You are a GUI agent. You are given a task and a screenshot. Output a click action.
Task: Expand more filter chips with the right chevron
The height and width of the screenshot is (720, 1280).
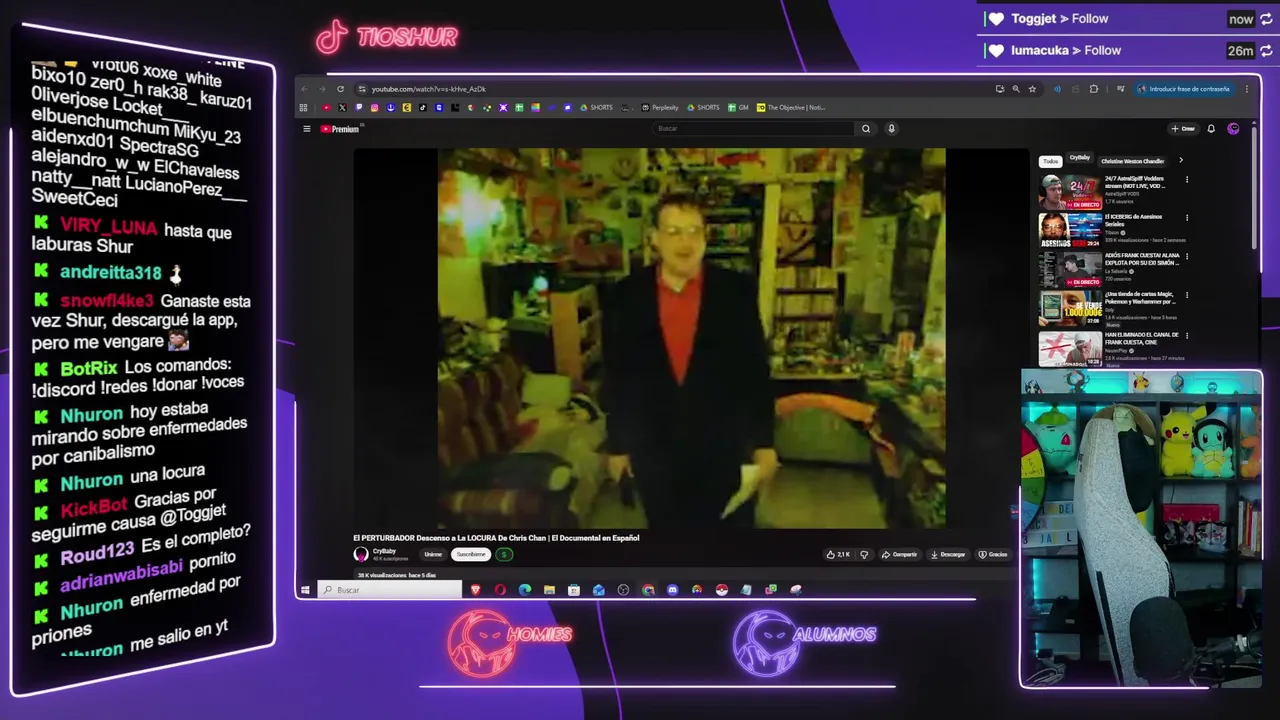[x=1180, y=160]
